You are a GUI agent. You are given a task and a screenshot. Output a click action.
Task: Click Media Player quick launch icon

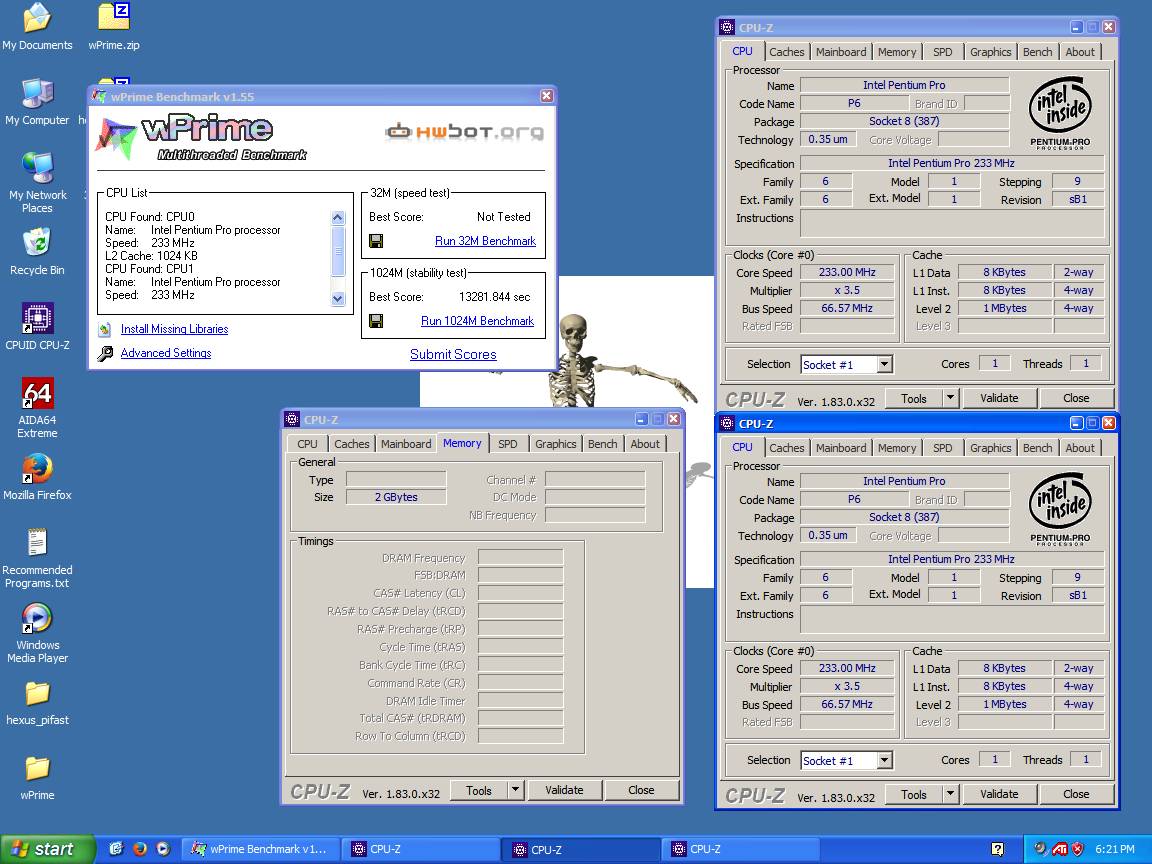point(163,849)
